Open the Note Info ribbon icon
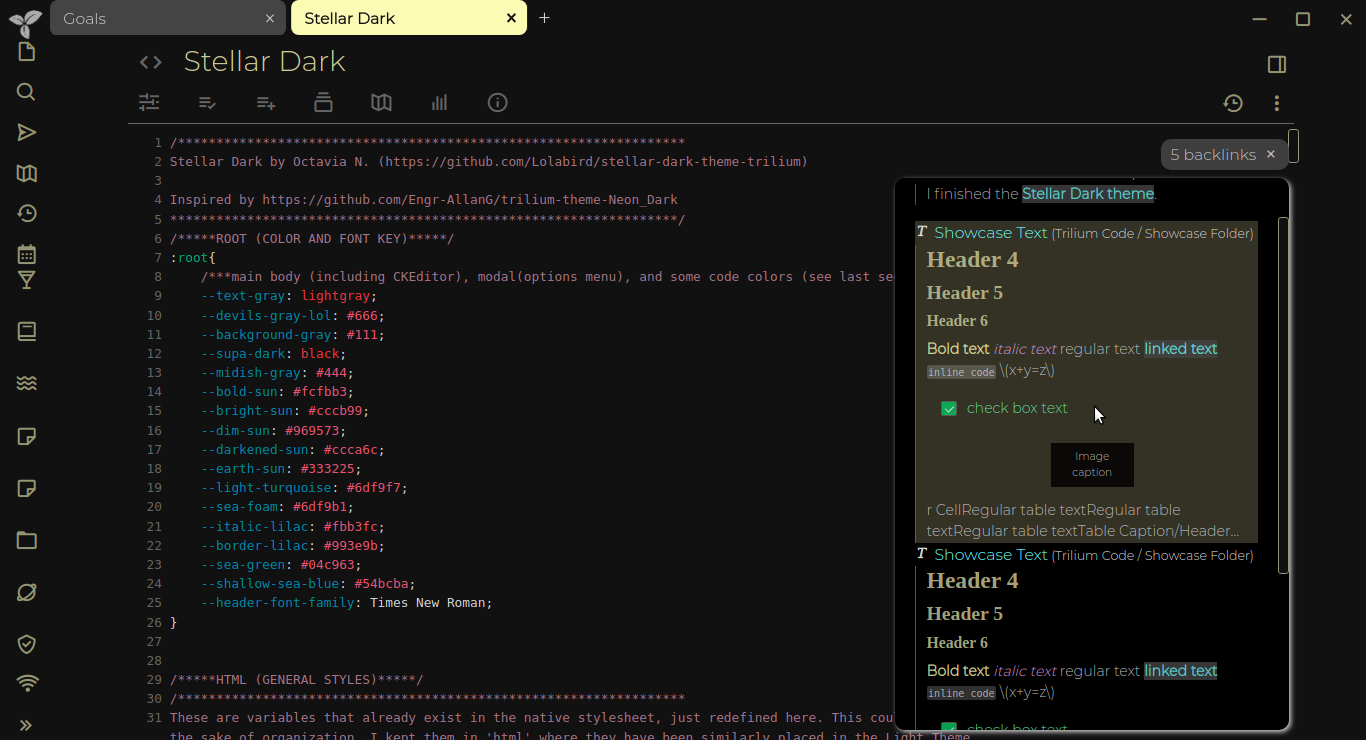 (497, 102)
